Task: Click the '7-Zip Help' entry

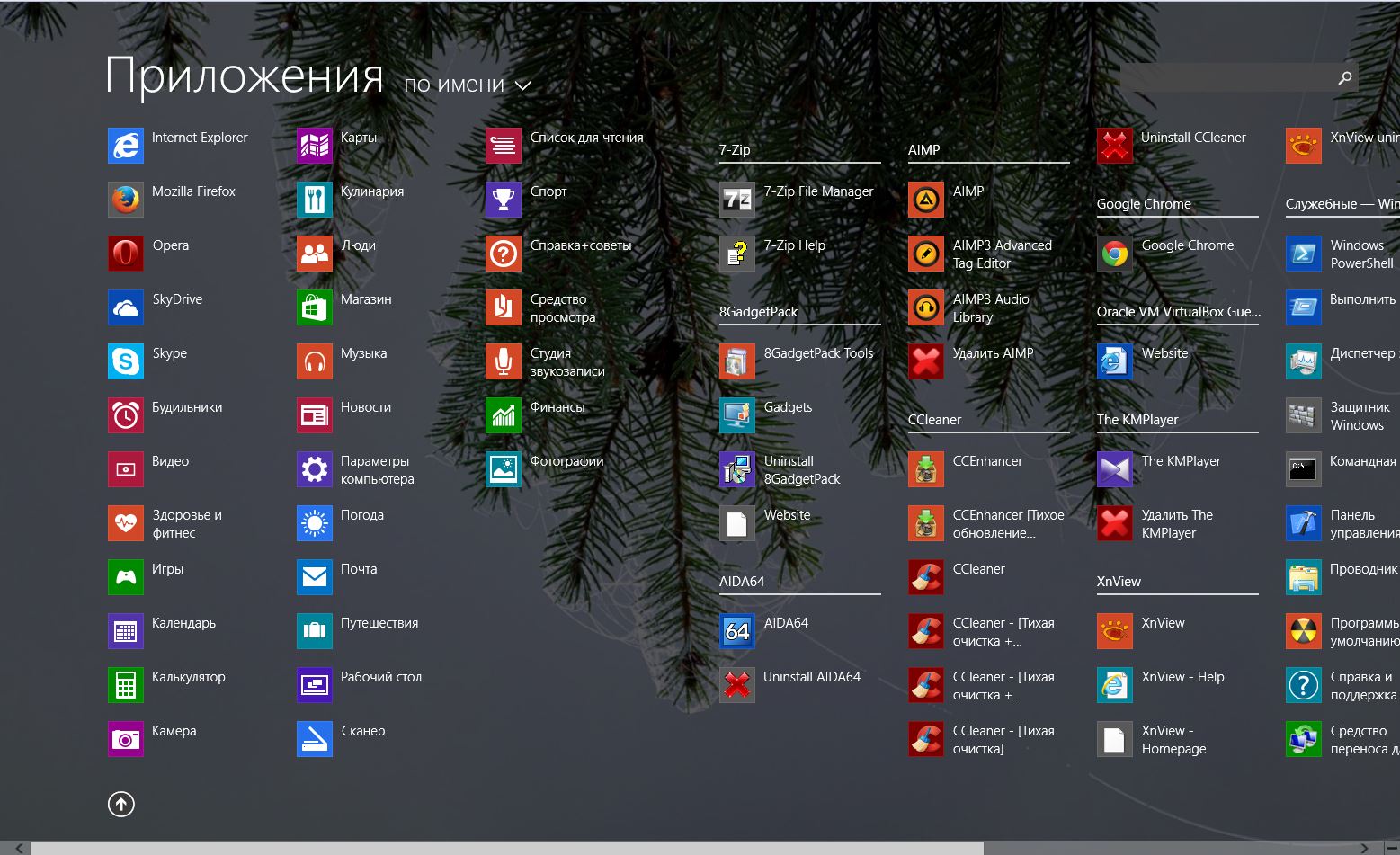Action: point(773,254)
